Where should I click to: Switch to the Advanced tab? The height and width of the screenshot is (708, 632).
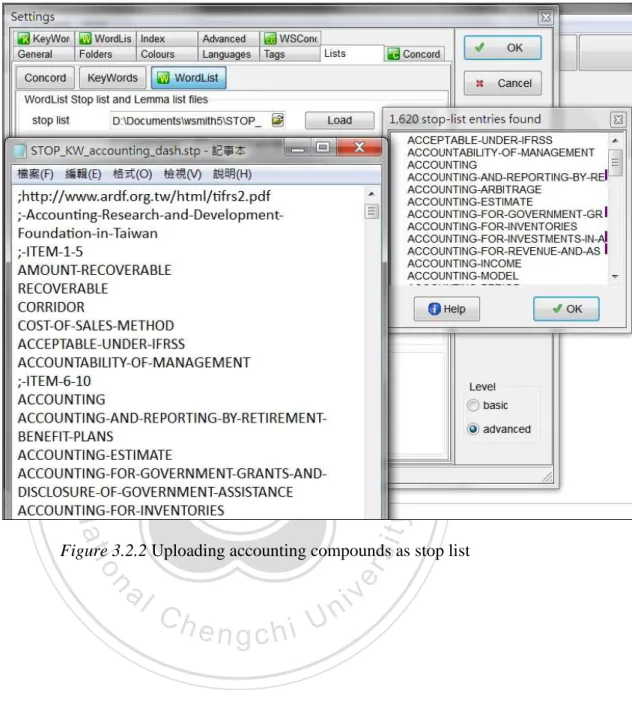point(228,38)
